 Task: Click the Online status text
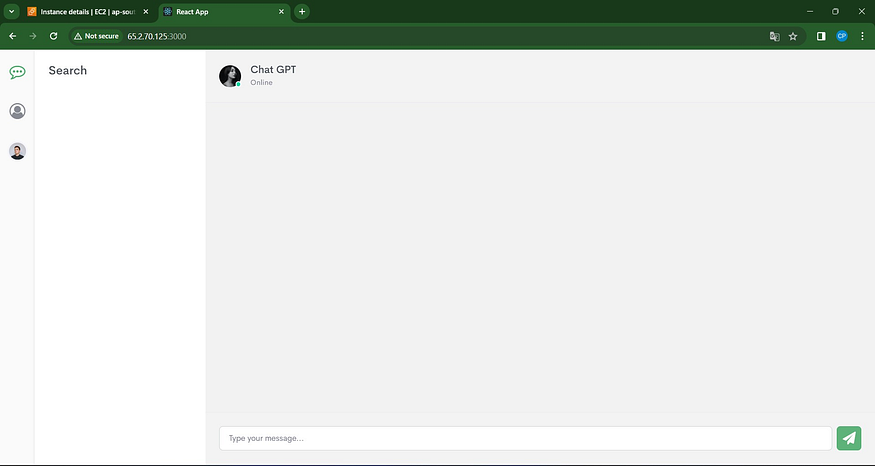(x=261, y=83)
